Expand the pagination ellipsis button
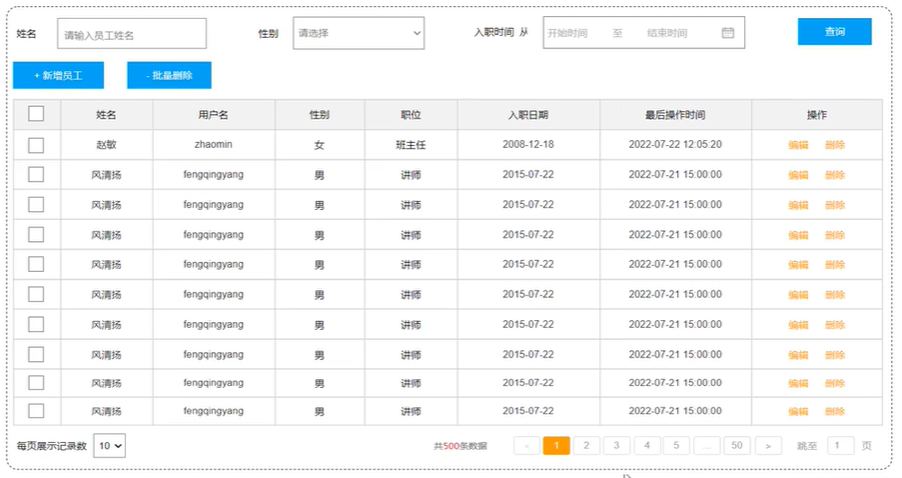Image resolution: width=902 pixels, height=478 pixels. pos(706,445)
